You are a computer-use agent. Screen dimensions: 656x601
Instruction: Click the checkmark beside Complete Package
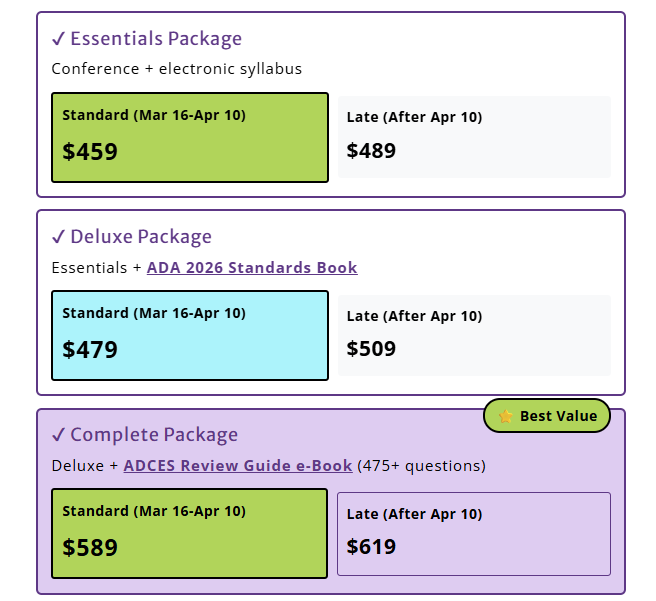tap(58, 435)
